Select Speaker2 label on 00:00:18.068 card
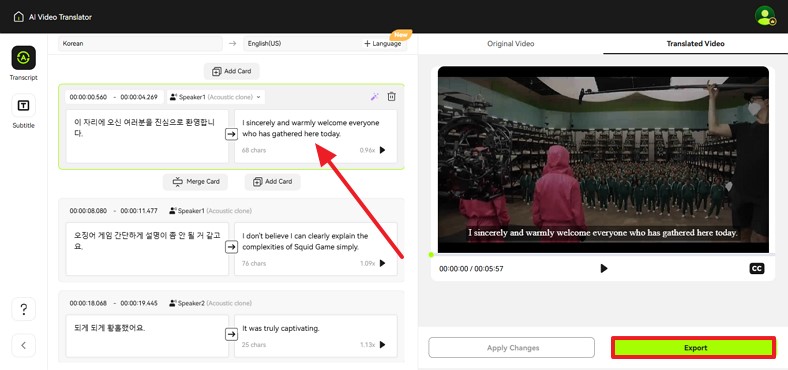Screen dimensions: 788x370 tap(211, 303)
